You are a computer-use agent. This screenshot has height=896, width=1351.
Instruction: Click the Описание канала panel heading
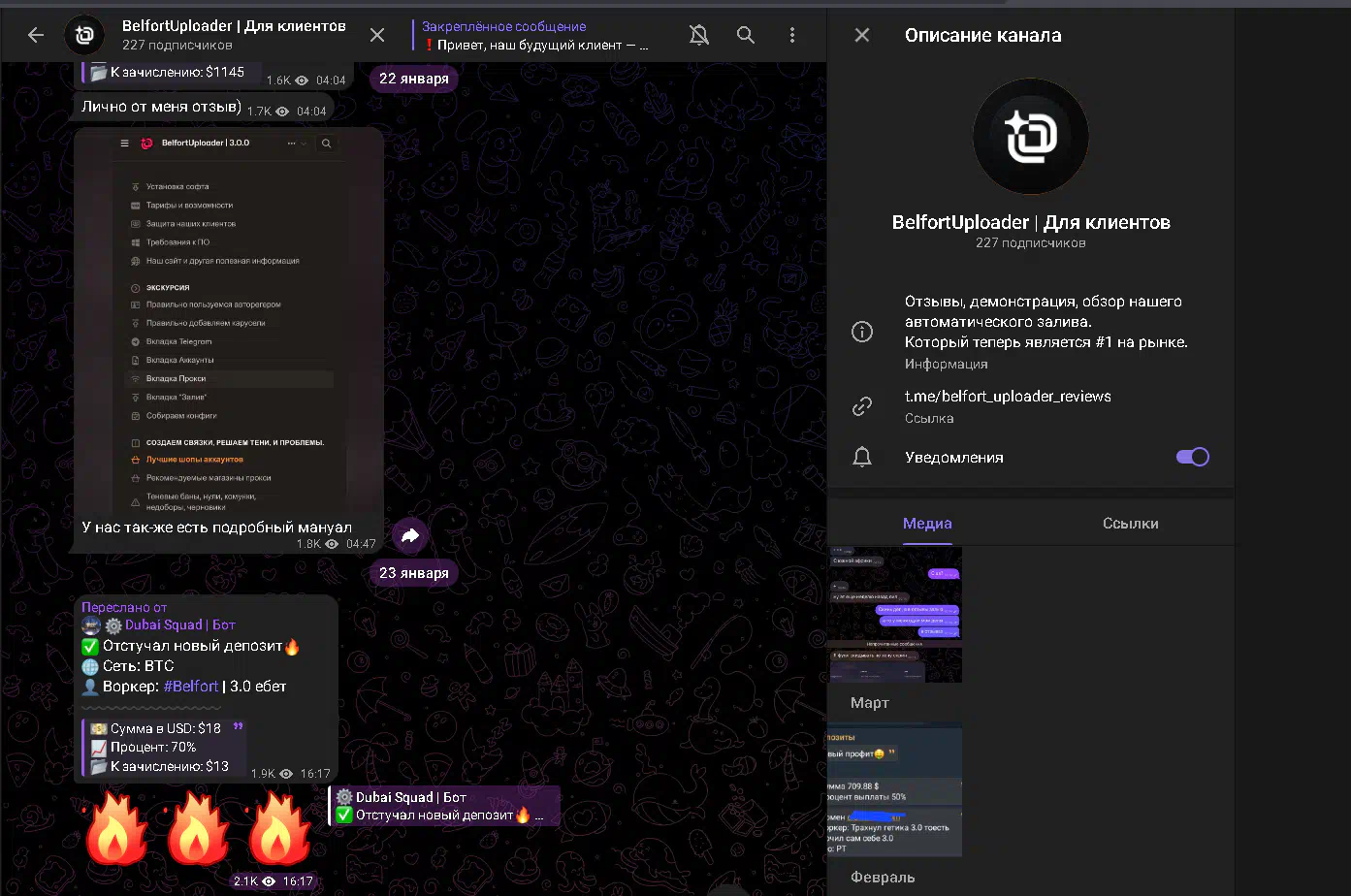982,35
